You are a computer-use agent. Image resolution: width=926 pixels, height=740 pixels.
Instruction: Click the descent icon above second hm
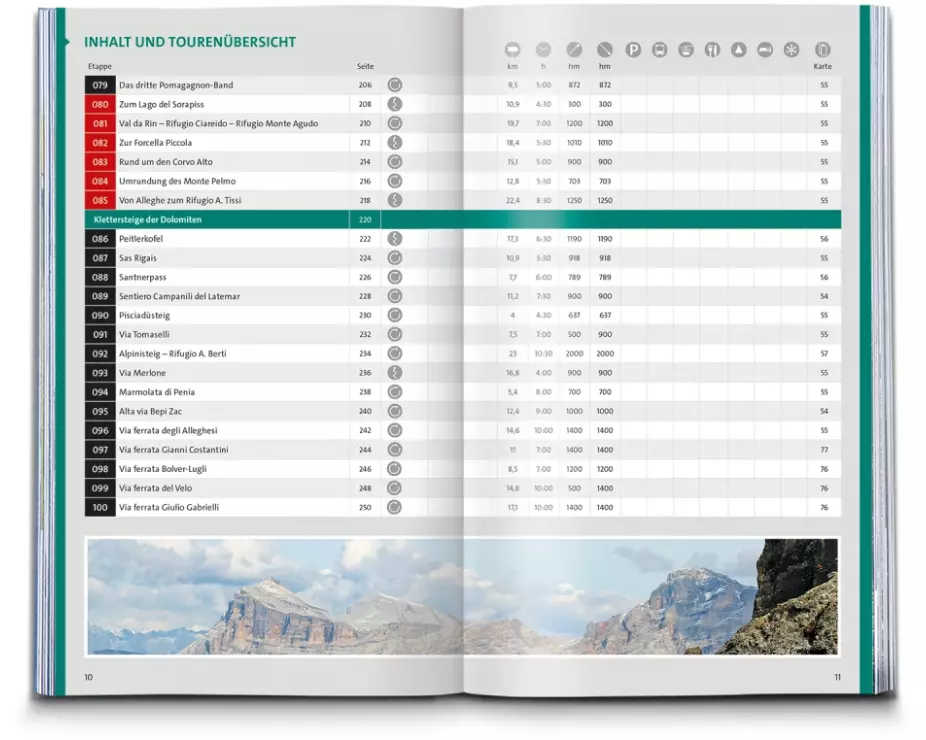[x=604, y=49]
